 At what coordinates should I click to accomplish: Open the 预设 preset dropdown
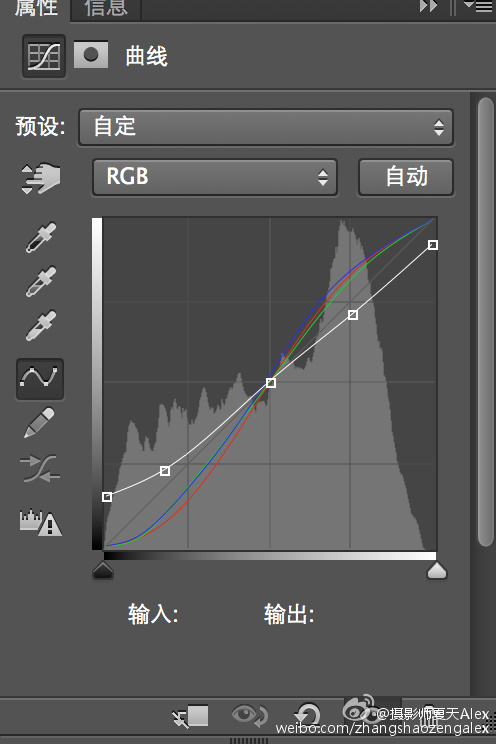point(266,127)
